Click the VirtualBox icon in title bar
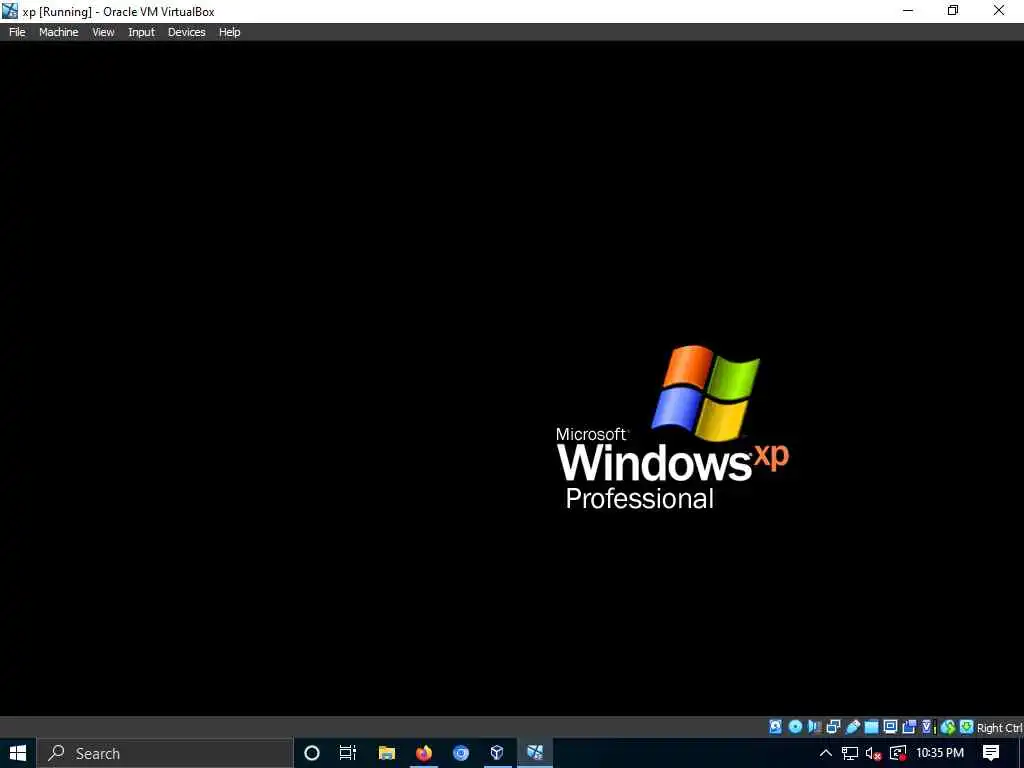The image size is (1024, 768). (x=10, y=11)
